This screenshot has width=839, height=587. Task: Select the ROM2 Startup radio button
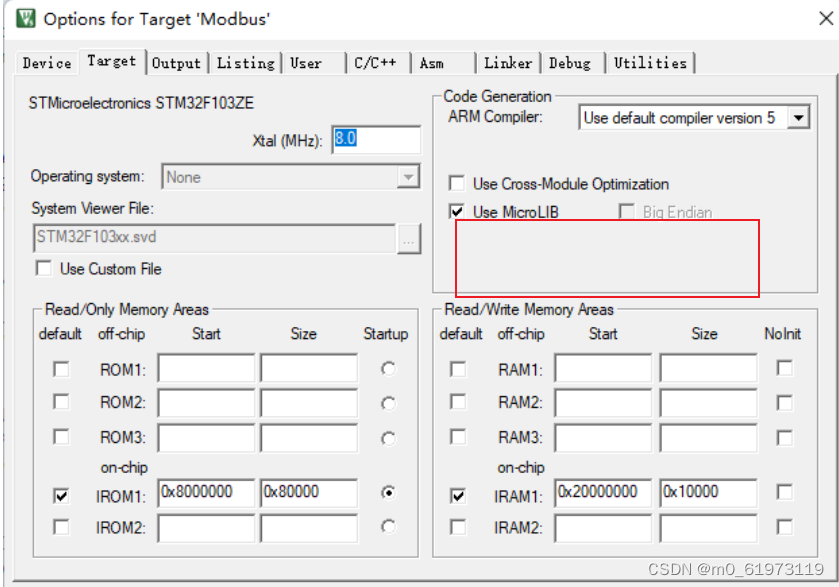point(388,403)
